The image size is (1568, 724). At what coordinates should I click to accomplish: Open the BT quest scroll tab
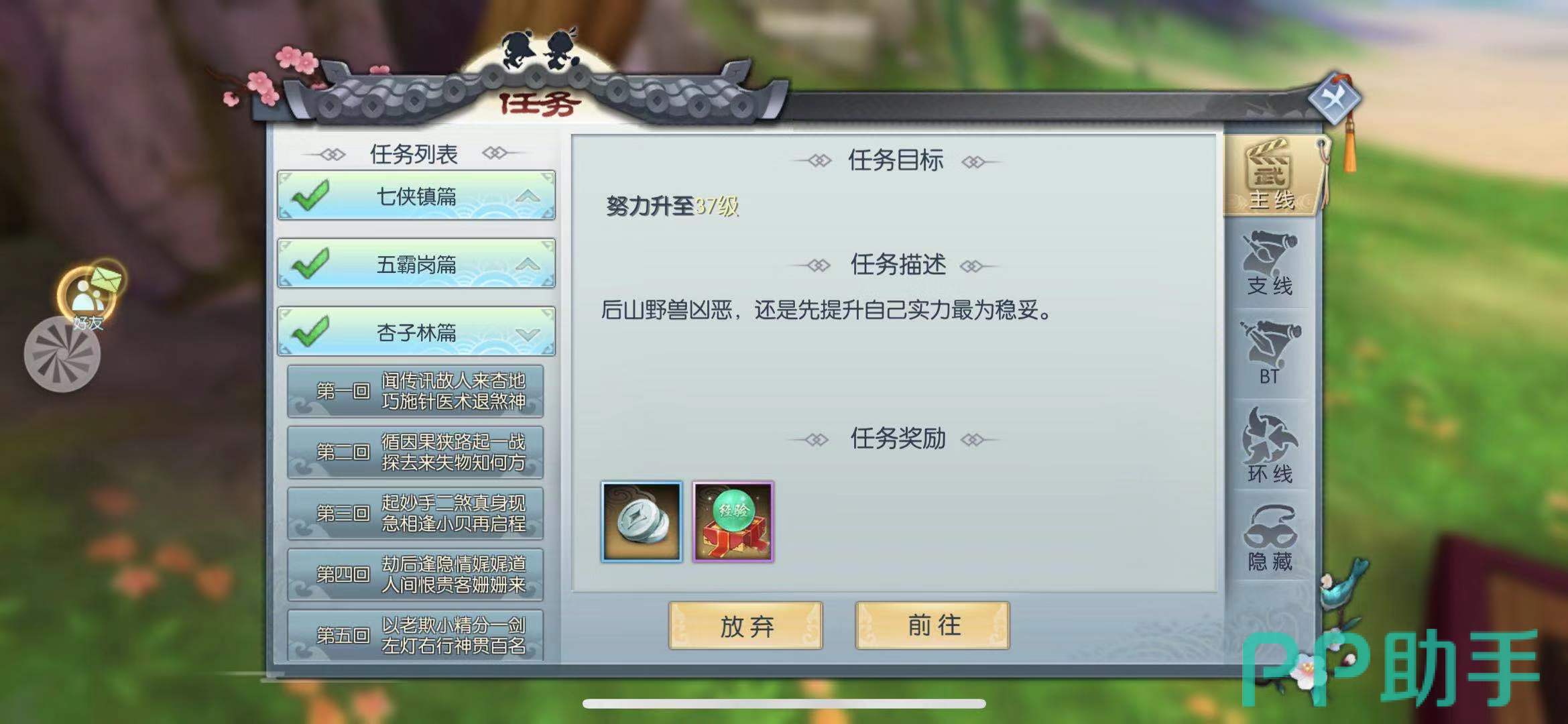1270,353
